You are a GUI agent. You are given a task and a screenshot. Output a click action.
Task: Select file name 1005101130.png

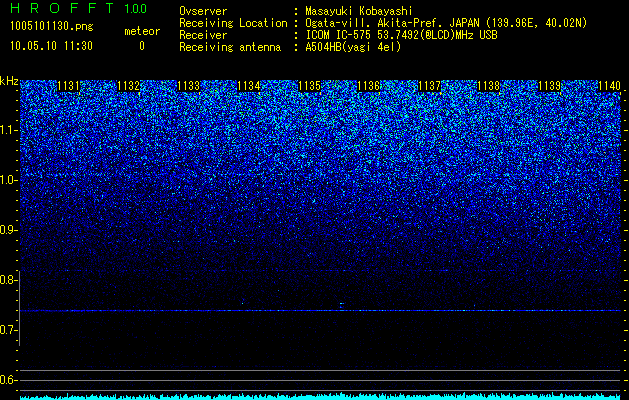52,27
